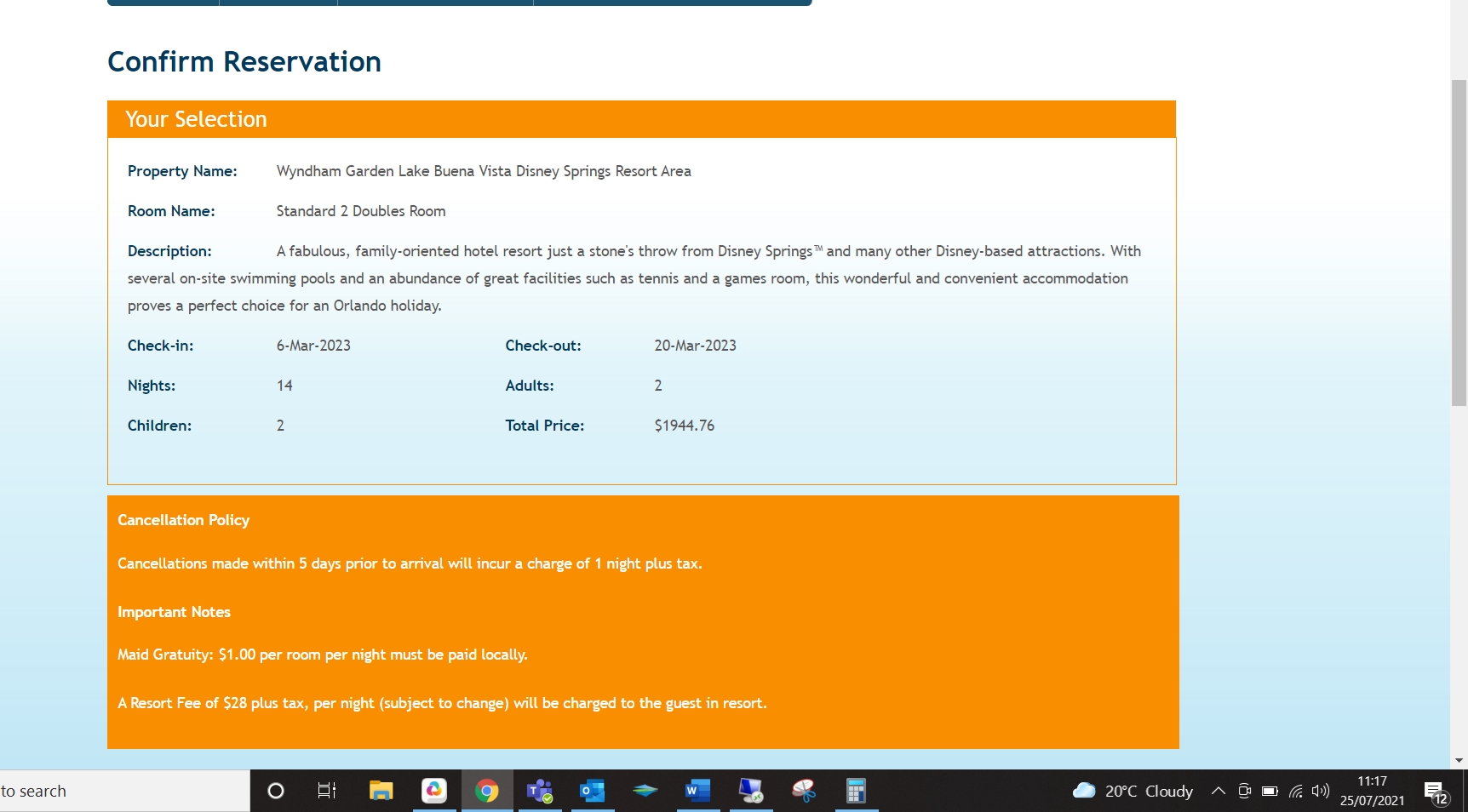The width and height of the screenshot is (1468, 812).
Task: Click the Resort Fee of $28 note
Action: click(442, 703)
